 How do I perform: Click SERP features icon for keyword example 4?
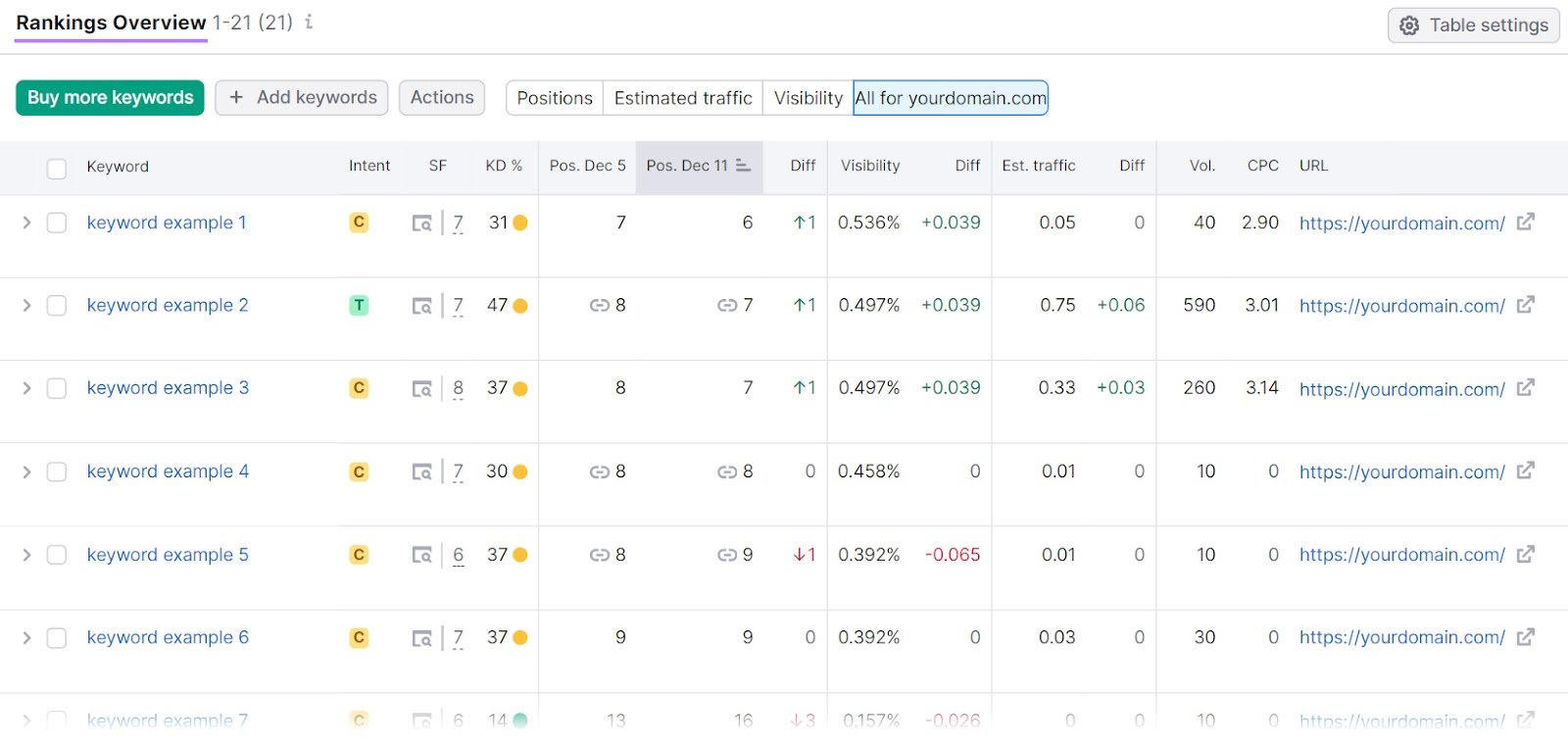(x=421, y=472)
